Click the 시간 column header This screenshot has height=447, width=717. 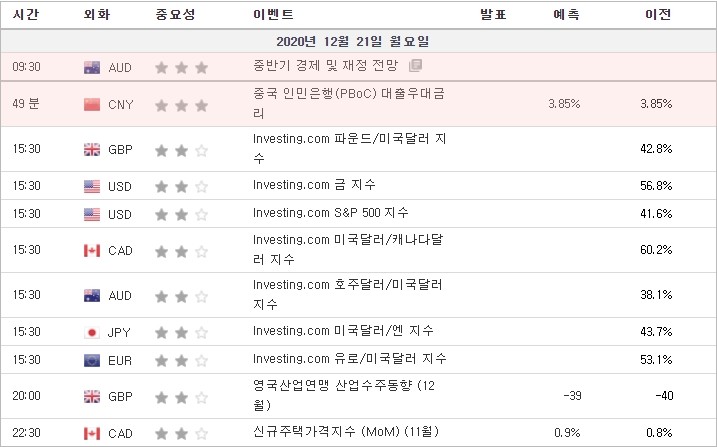coord(26,15)
